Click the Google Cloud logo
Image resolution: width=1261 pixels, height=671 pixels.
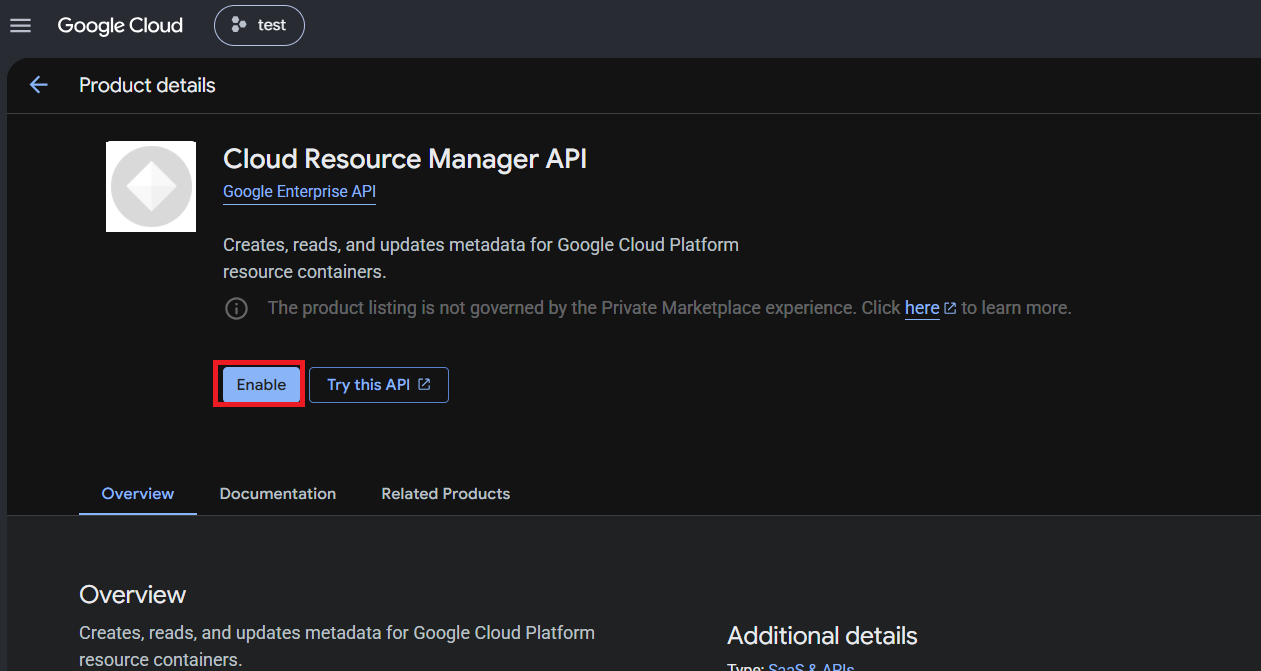click(x=120, y=26)
